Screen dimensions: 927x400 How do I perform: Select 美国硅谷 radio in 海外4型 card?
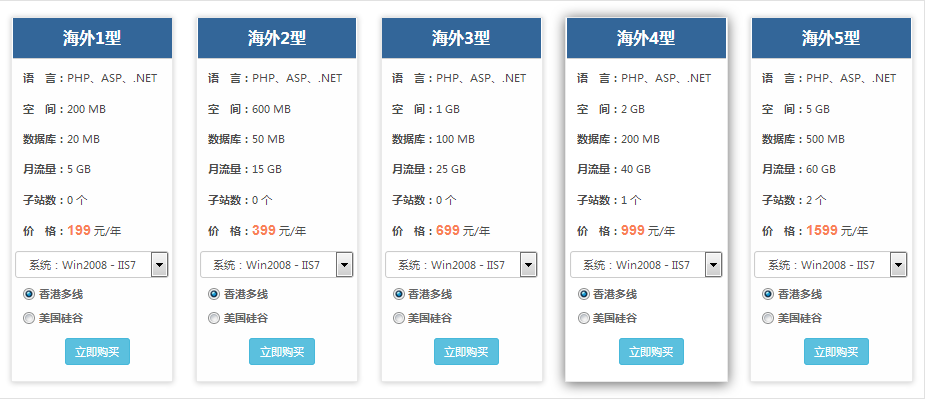[584, 318]
